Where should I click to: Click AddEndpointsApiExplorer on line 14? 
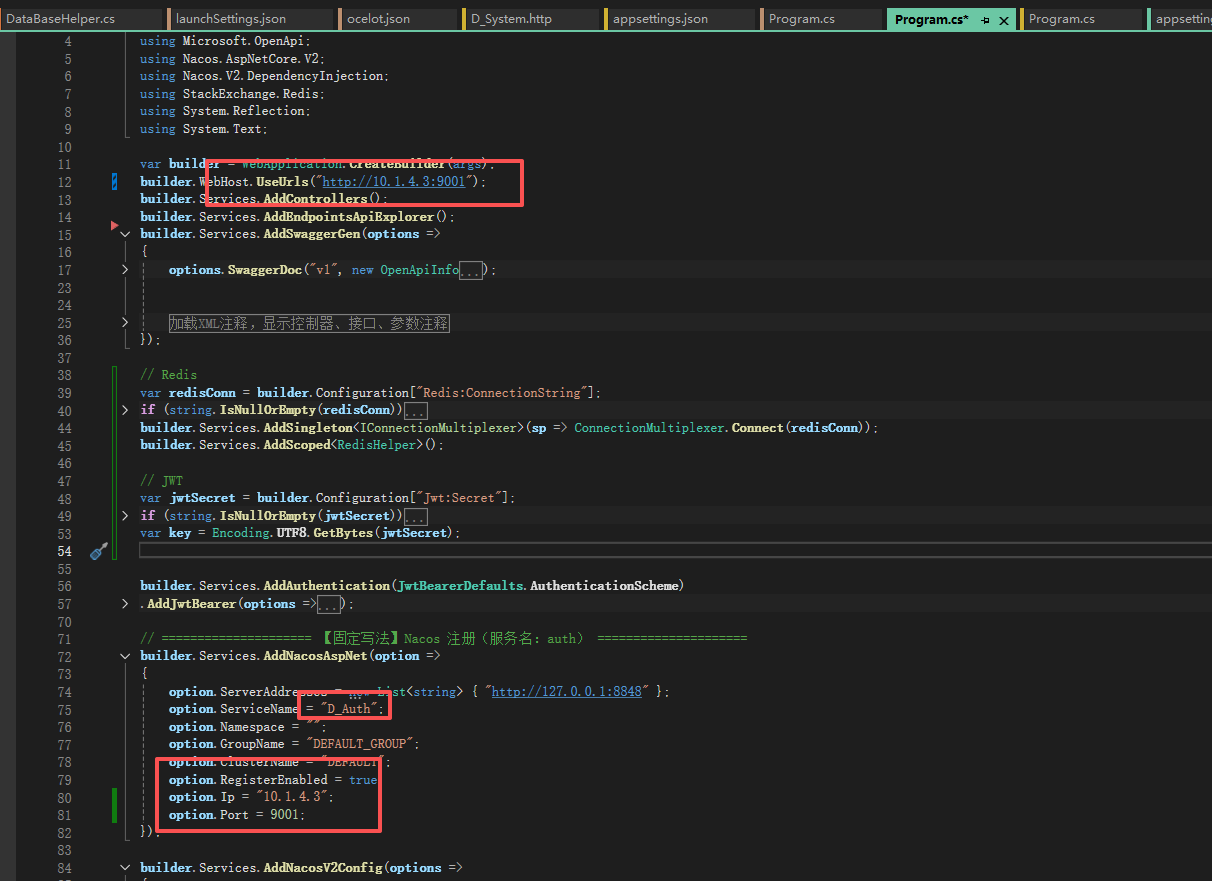pyautogui.click(x=348, y=217)
